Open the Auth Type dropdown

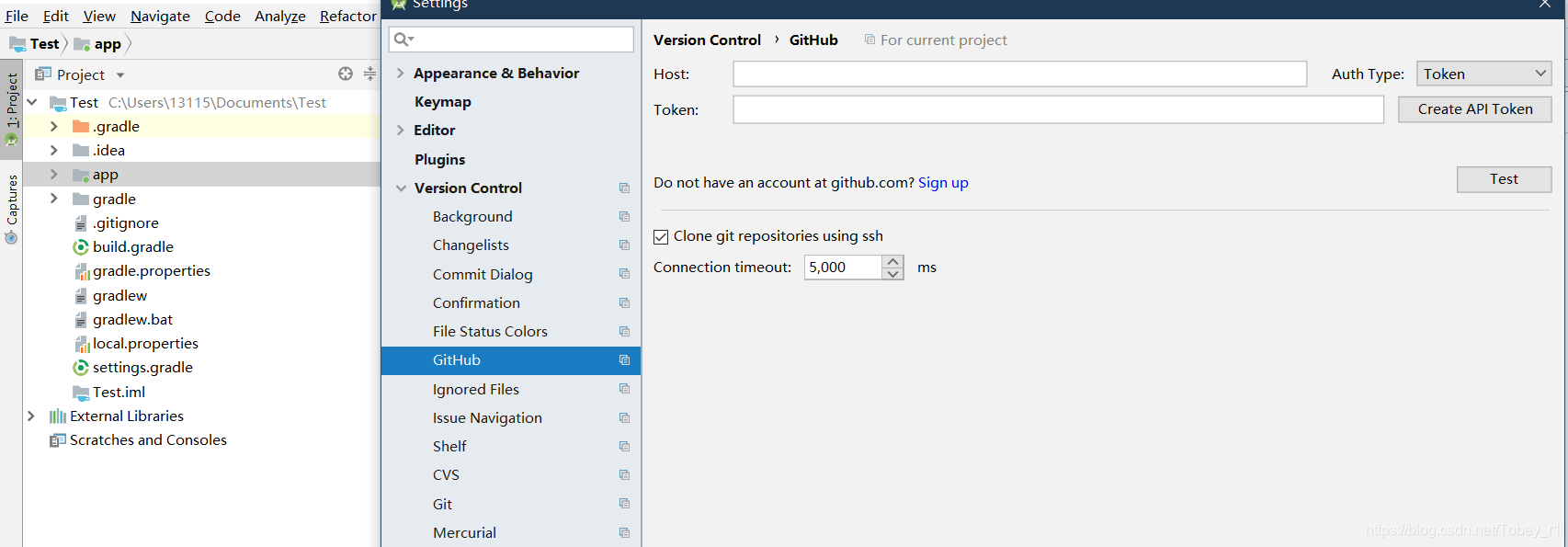coord(1483,74)
